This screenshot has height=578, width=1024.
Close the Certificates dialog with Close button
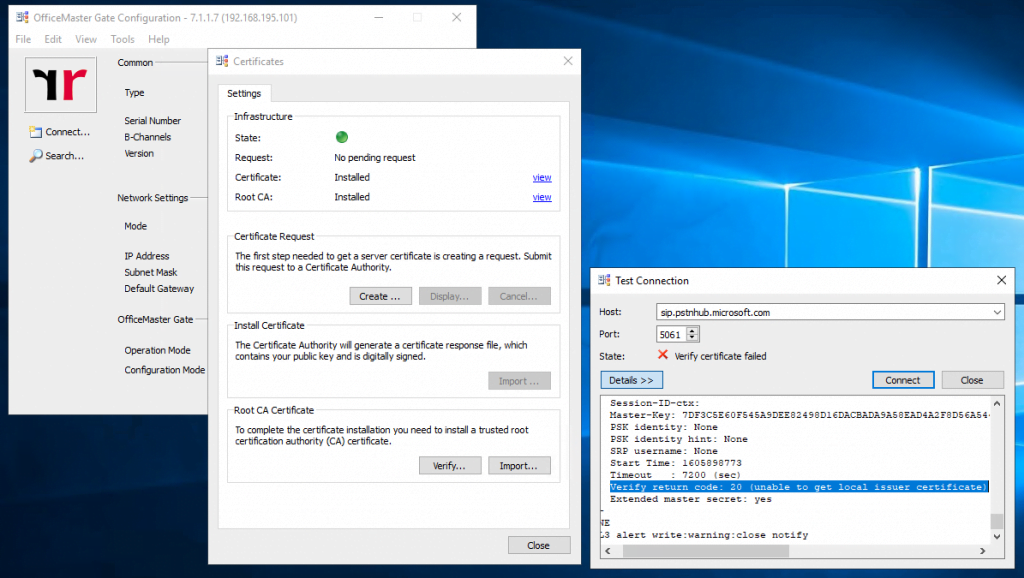point(539,545)
